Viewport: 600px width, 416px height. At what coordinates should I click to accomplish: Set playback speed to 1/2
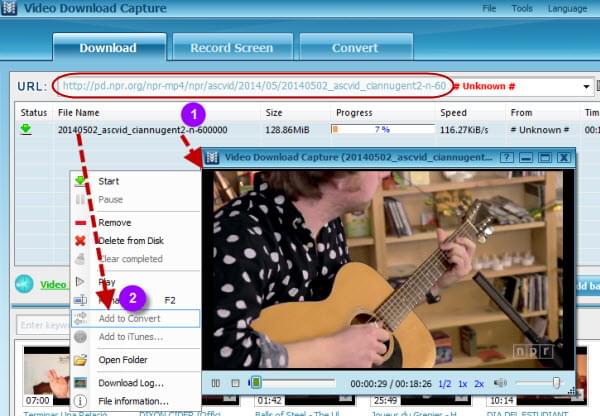coord(445,384)
